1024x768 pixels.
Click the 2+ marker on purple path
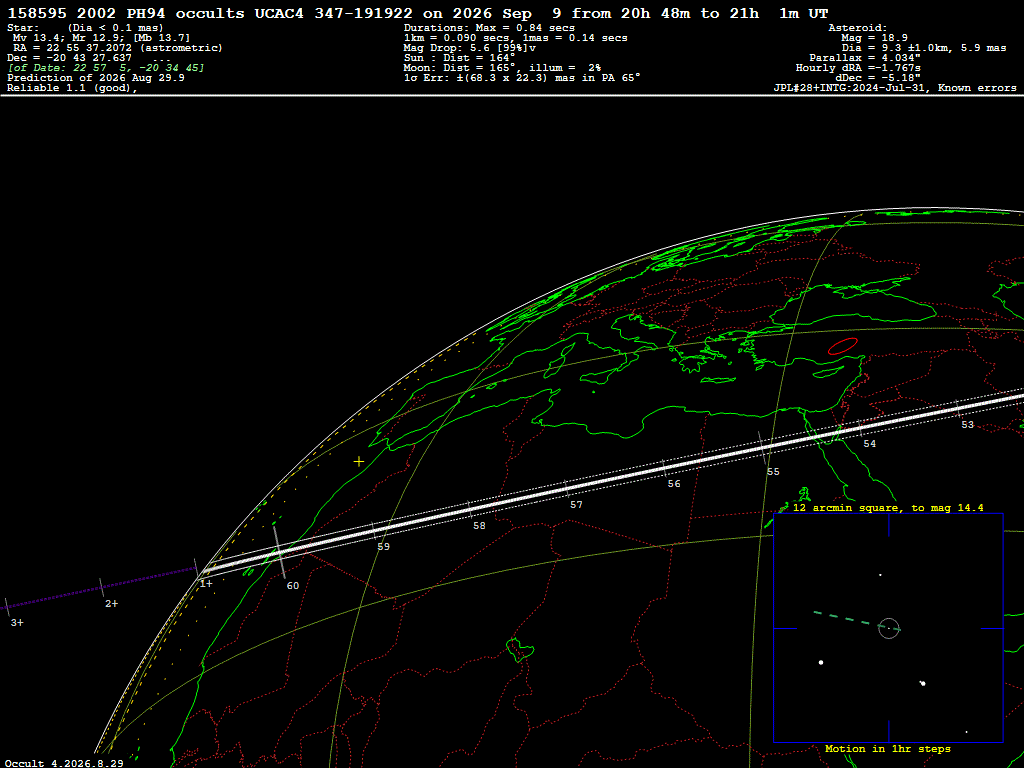[112, 603]
